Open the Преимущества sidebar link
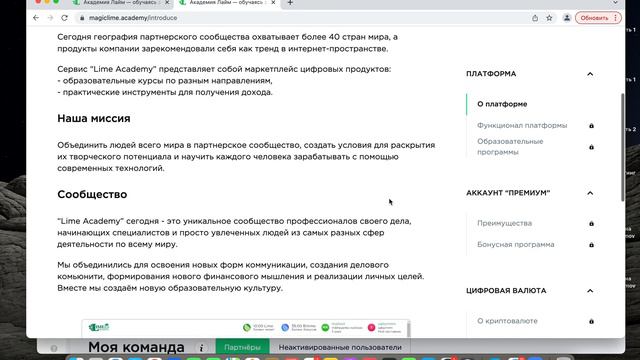640x360 pixels. point(504,223)
